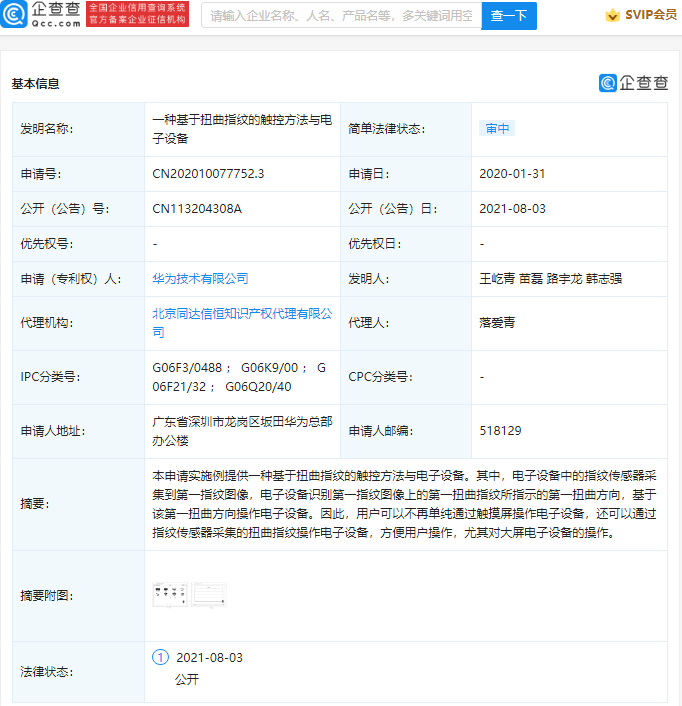Click the abstract paragraph text
682x706 pixels.
(x=404, y=504)
